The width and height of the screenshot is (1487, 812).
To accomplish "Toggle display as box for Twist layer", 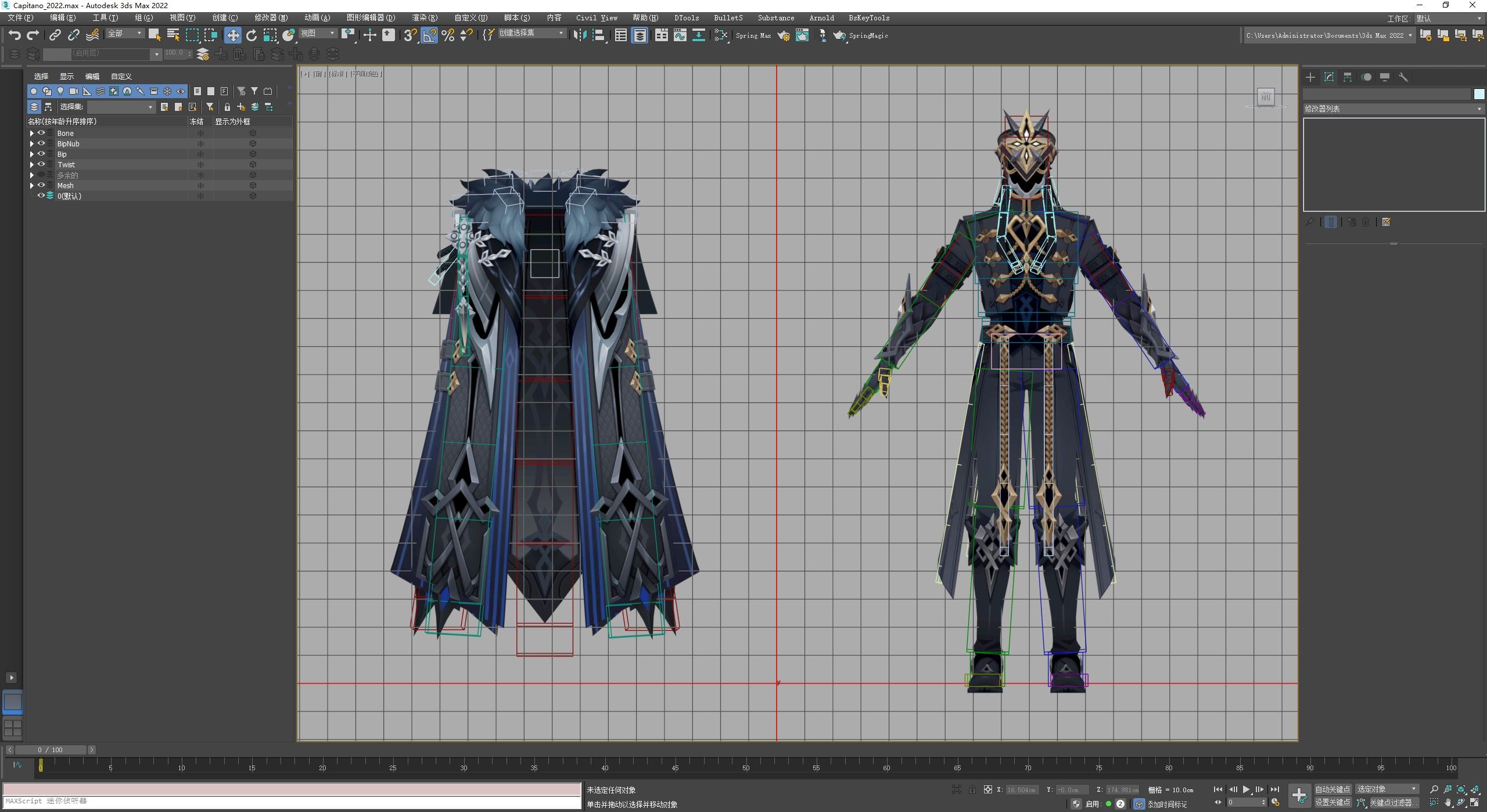I will [253, 165].
